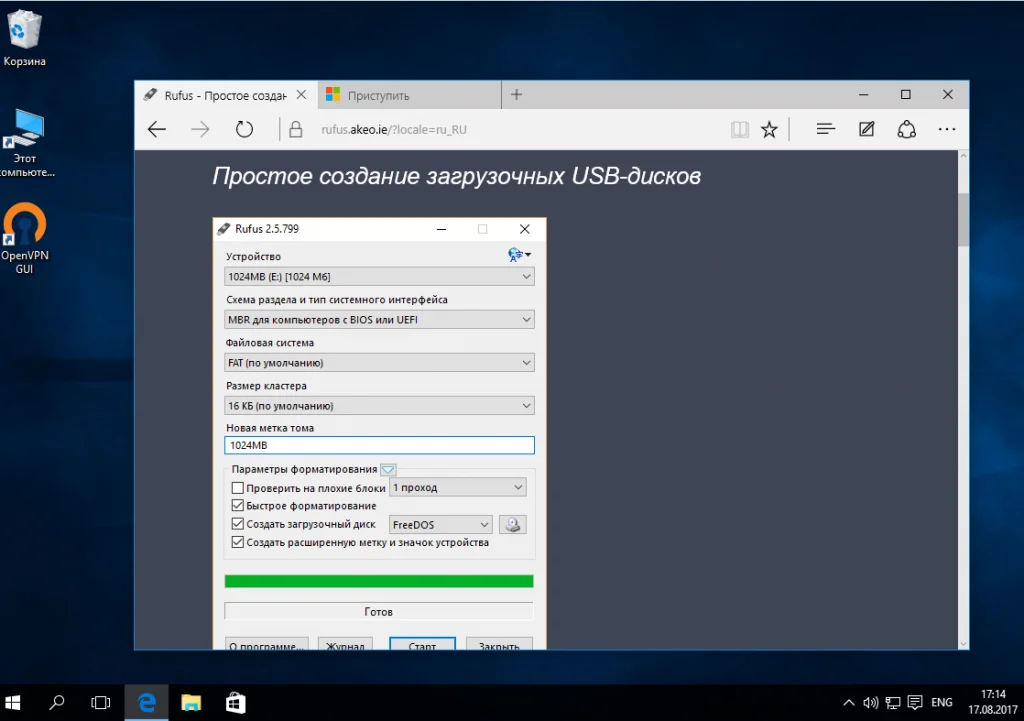Open the Make a Web Note pen icon

pos(867,129)
